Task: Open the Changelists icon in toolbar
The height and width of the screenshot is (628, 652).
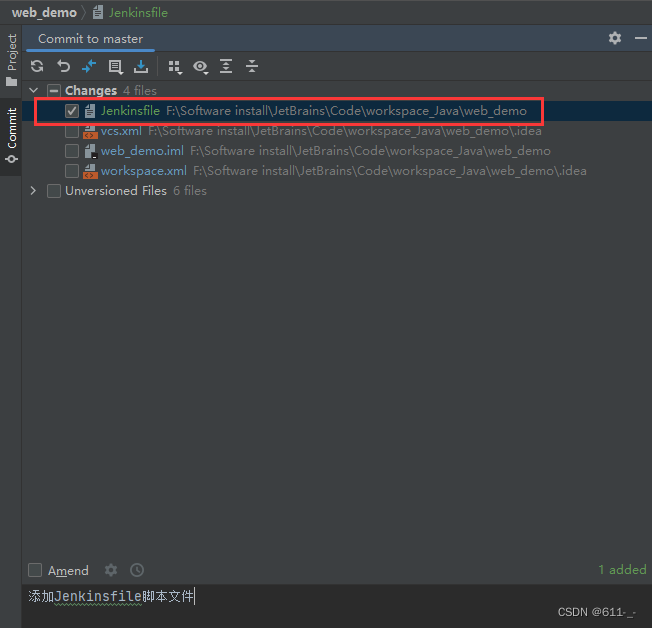Action: point(115,67)
